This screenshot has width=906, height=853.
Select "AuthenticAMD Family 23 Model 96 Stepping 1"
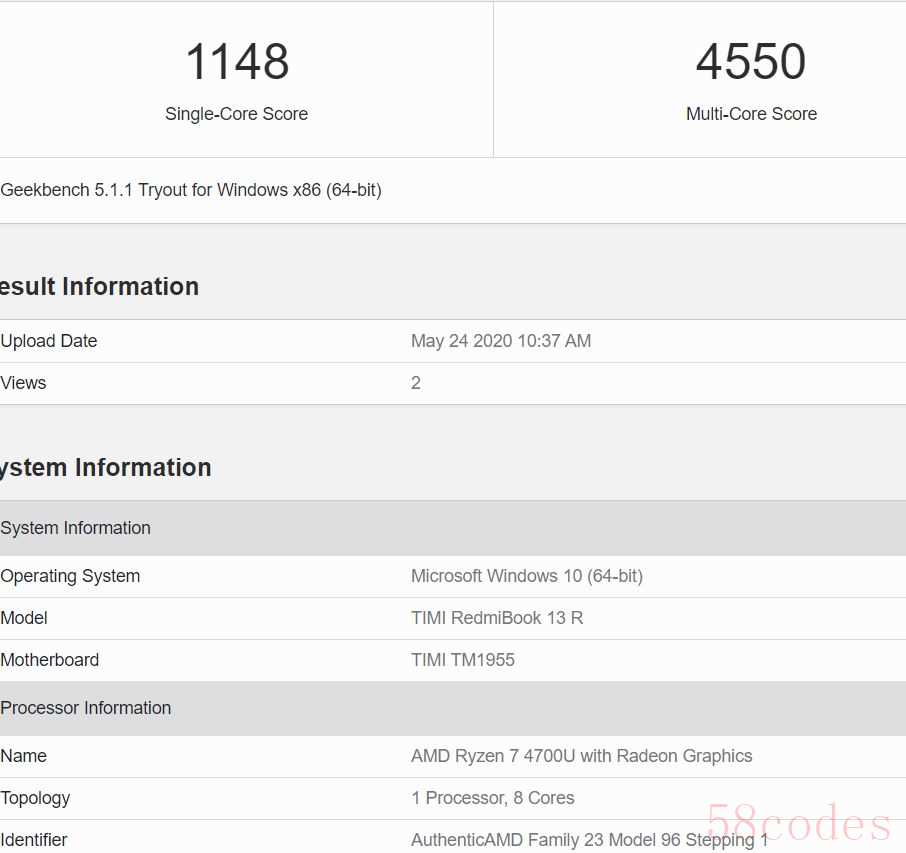(590, 840)
